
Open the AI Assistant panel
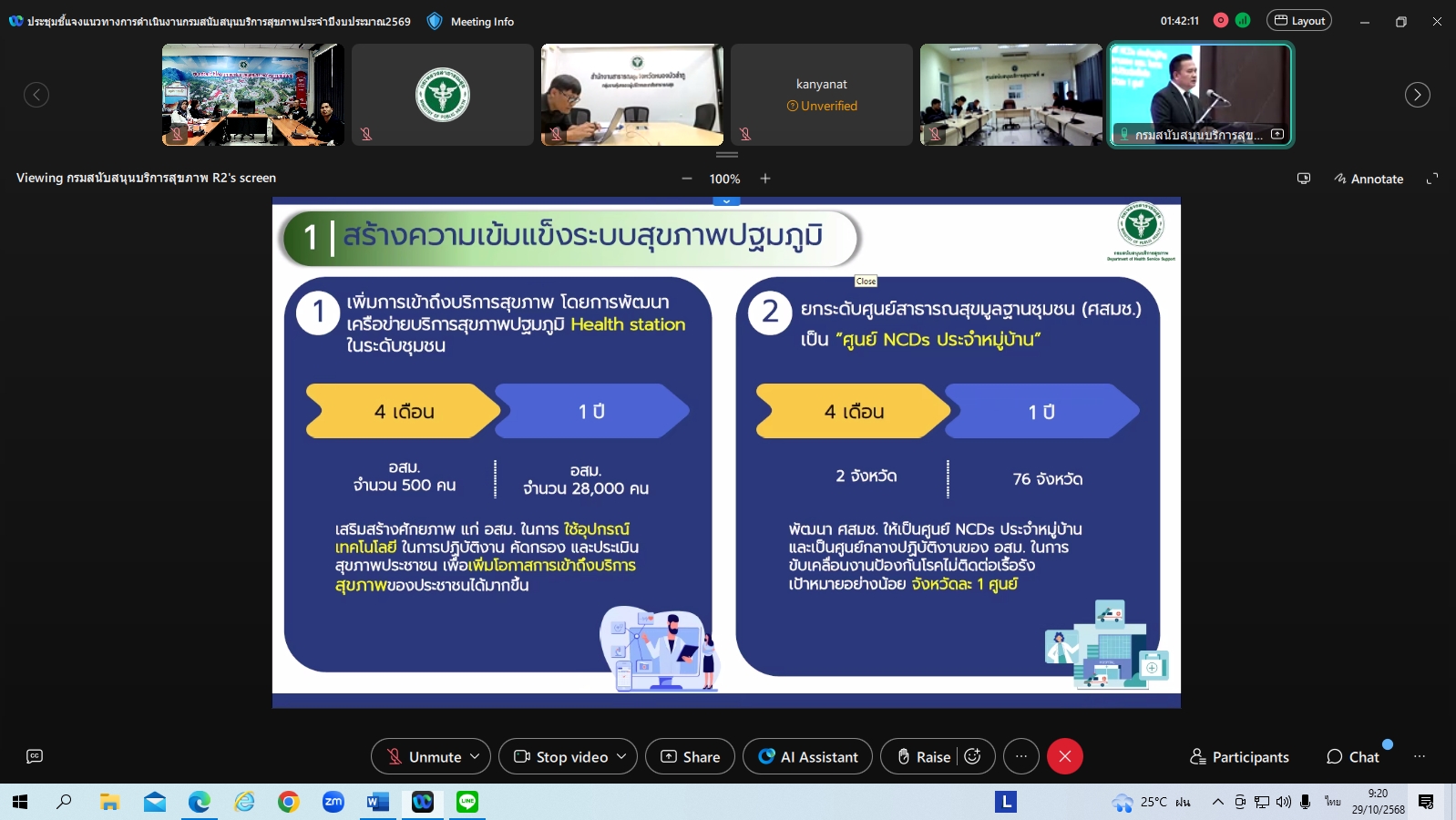(x=807, y=756)
